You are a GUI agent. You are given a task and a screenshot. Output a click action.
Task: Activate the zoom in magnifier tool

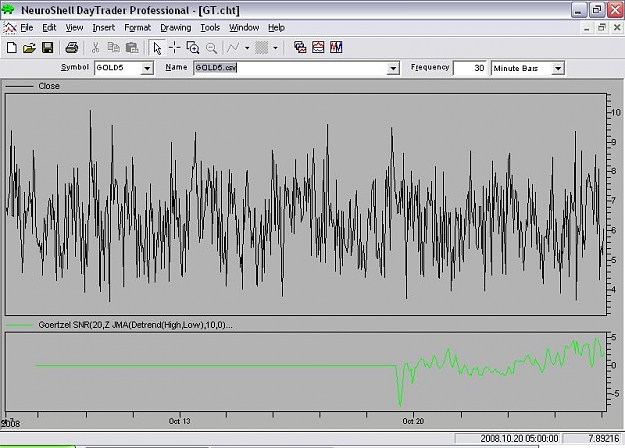[193, 48]
